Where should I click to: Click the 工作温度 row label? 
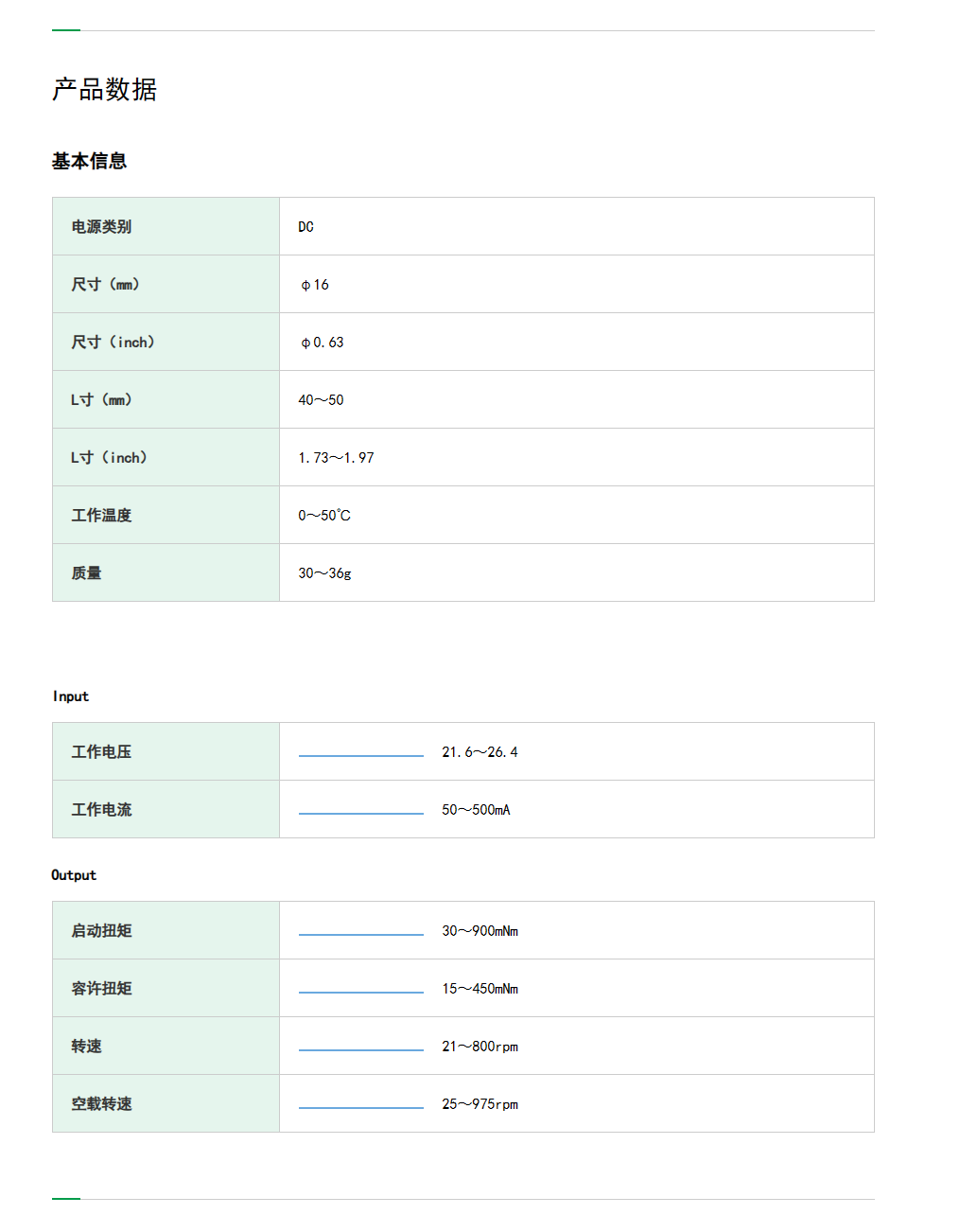(x=101, y=516)
